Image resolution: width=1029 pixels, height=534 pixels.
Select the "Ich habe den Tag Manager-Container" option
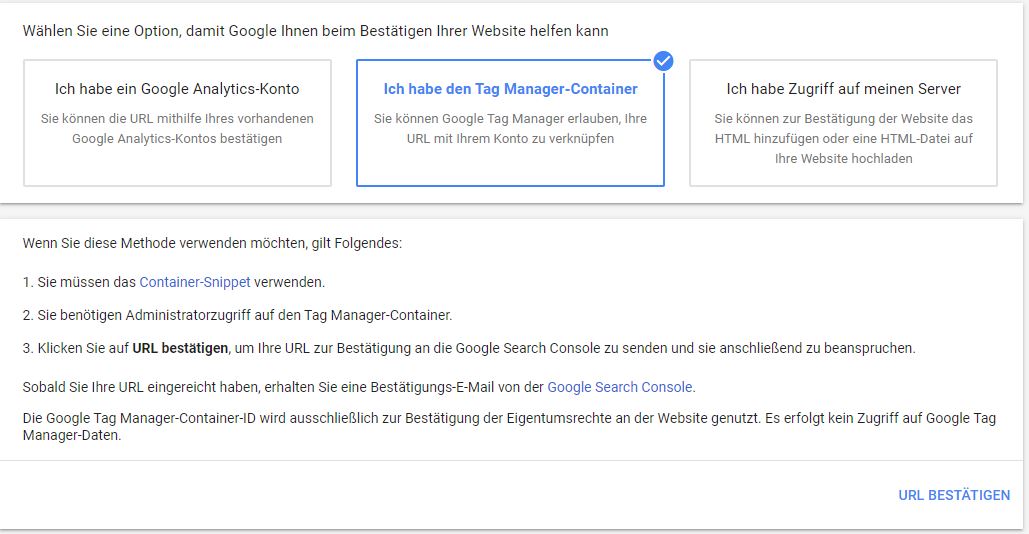(x=510, y=89)
